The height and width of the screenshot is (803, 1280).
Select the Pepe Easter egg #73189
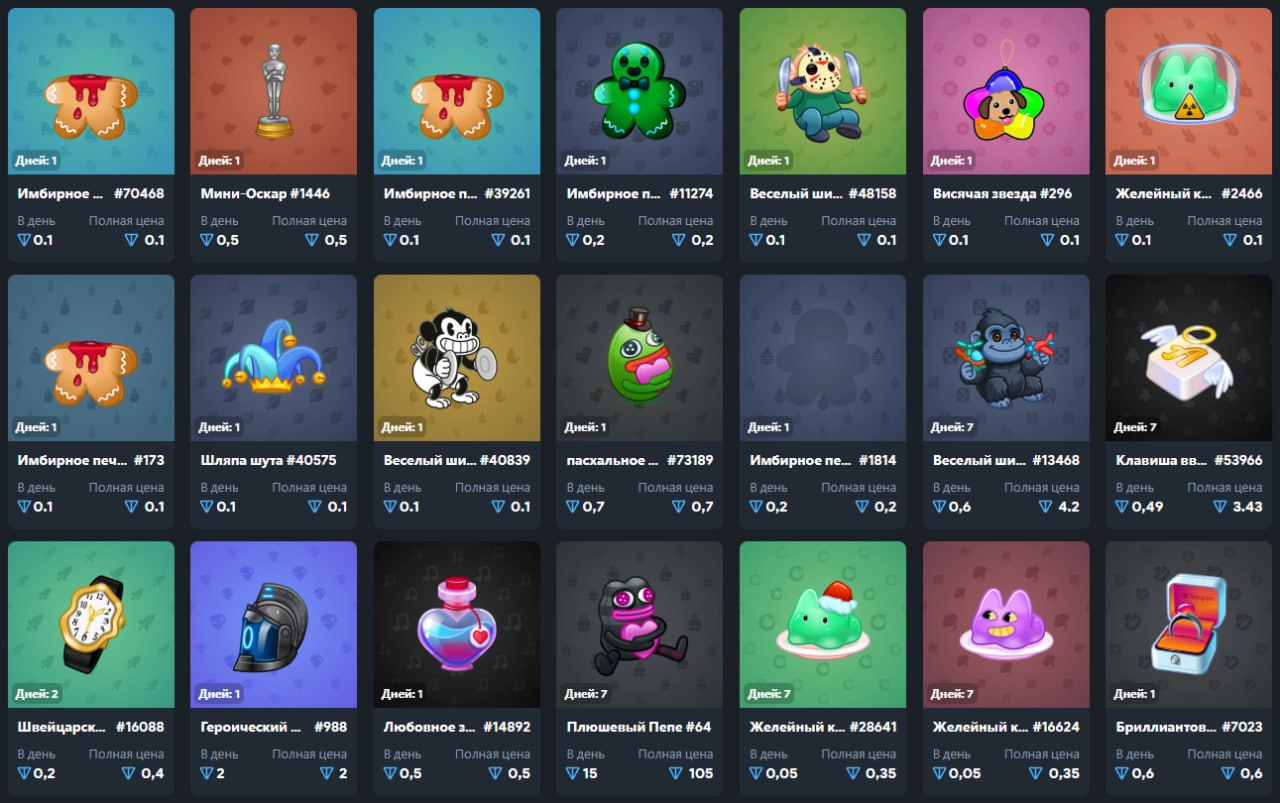click(639, 358)
